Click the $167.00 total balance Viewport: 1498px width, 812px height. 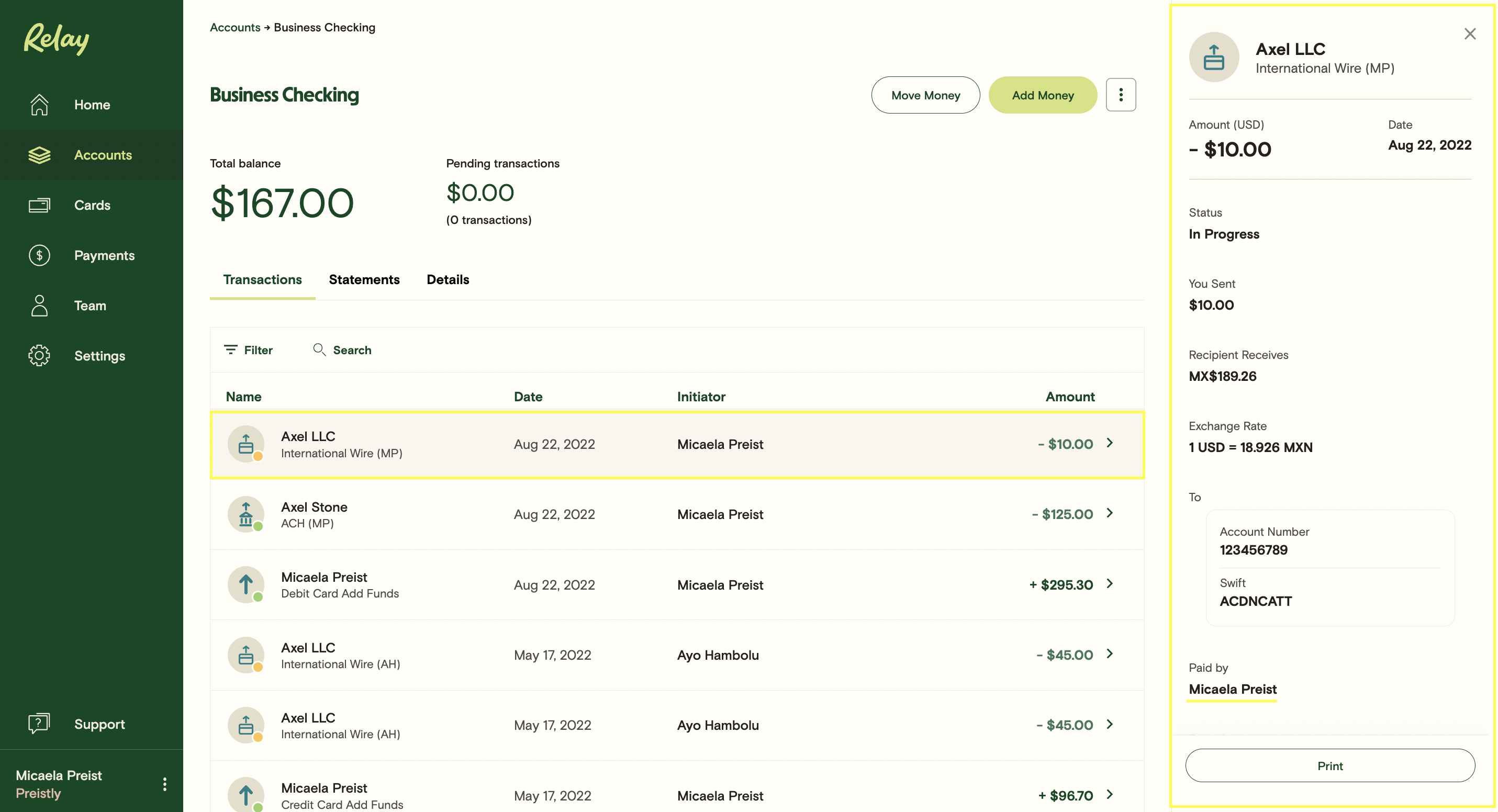282,203
